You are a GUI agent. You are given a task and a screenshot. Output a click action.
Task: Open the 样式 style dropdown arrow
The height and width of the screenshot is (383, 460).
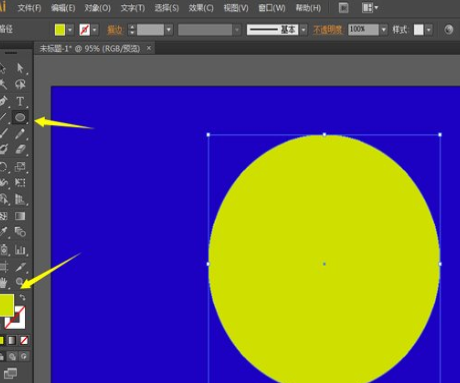[x=429, y=30]
